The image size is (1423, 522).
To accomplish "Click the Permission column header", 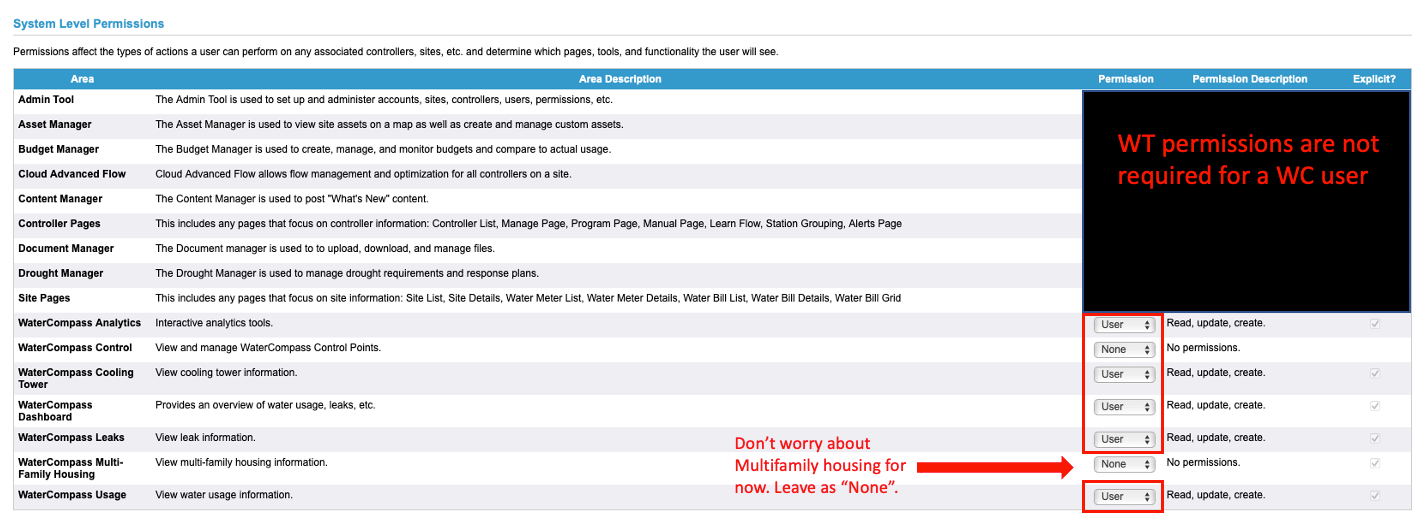I will coord(1125,79).
